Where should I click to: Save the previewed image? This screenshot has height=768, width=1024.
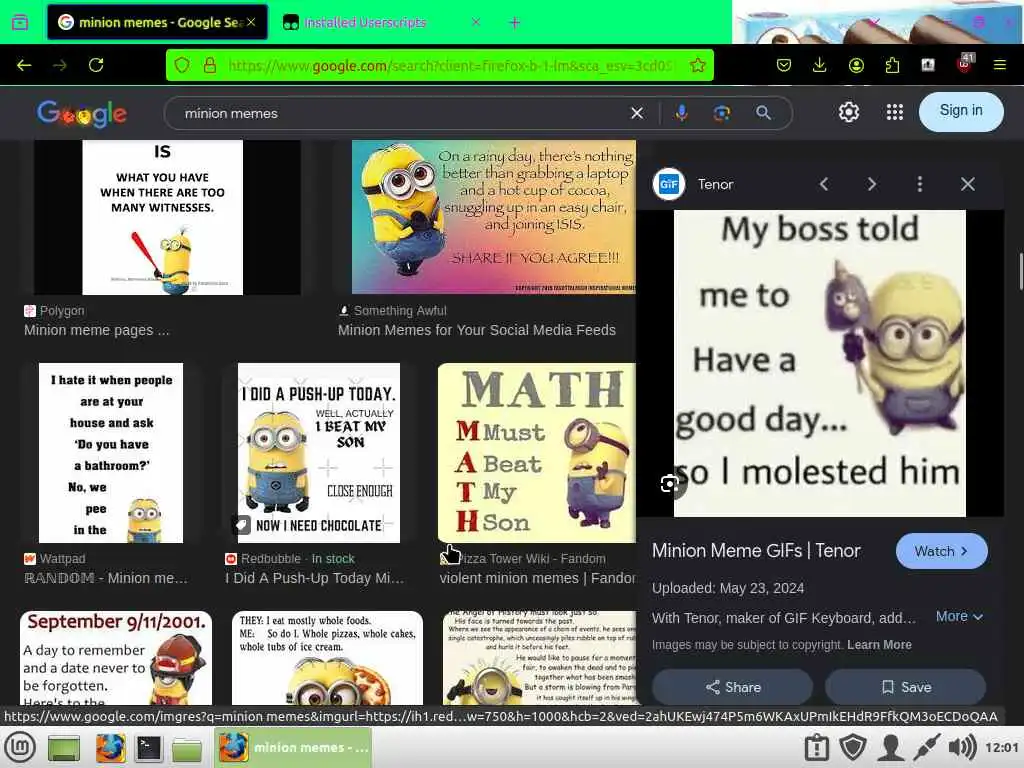(906, 687)
